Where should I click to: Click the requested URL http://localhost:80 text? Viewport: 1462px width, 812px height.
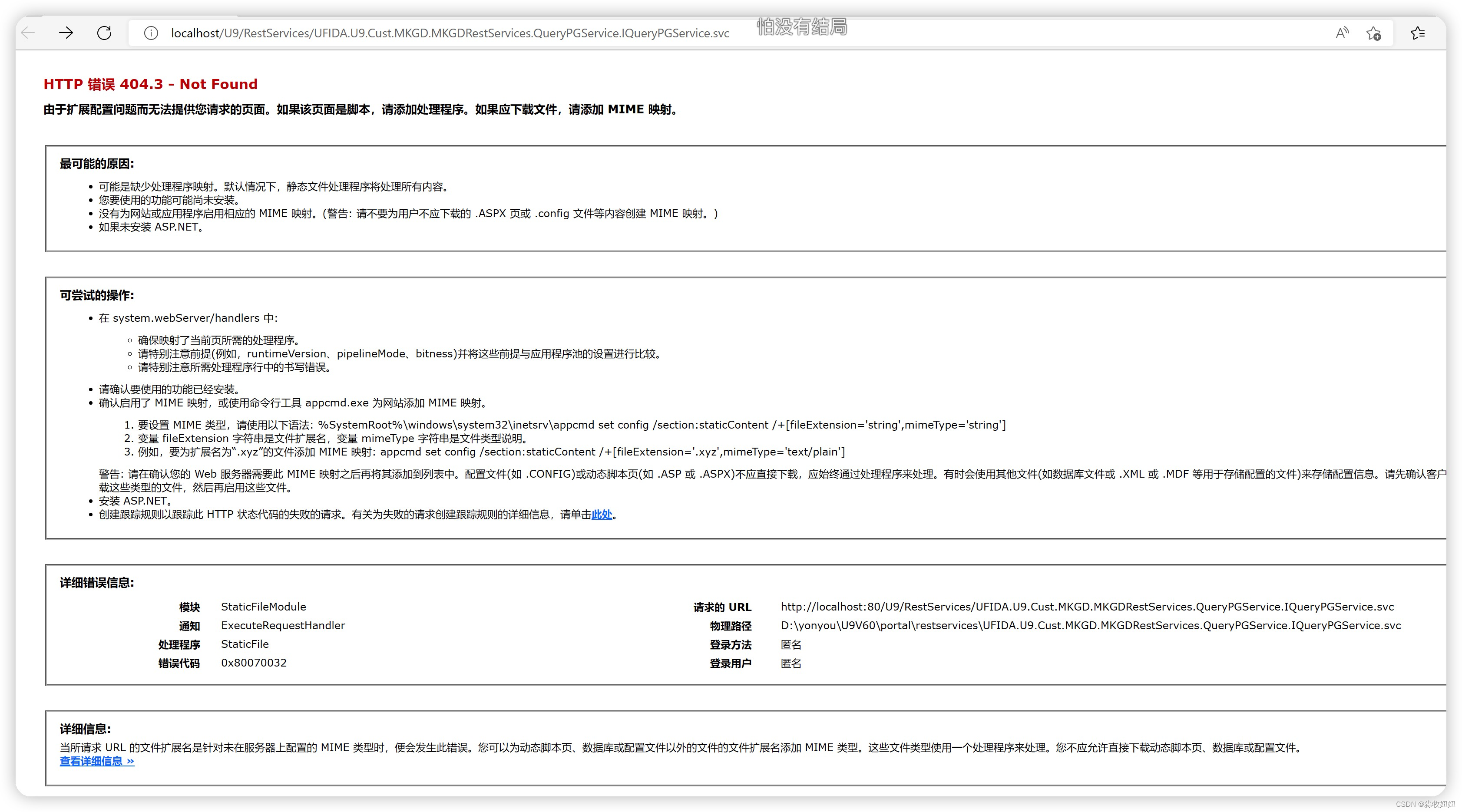coord(1087,607)
